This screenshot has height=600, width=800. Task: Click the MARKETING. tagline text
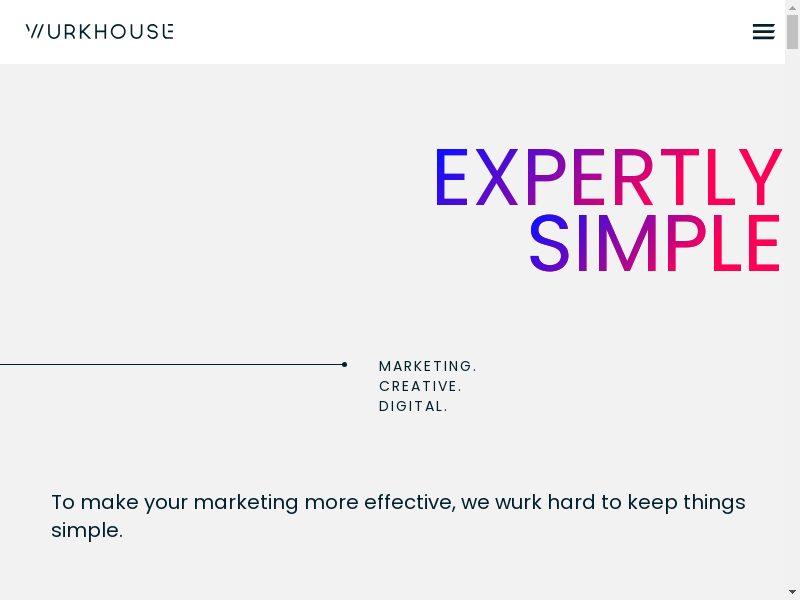point(428,366)
